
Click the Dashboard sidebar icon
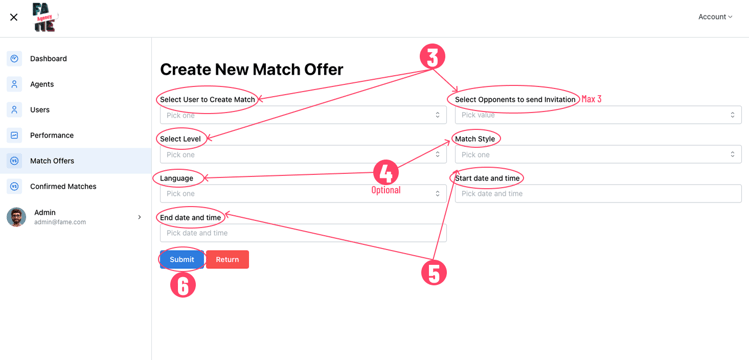14,59
